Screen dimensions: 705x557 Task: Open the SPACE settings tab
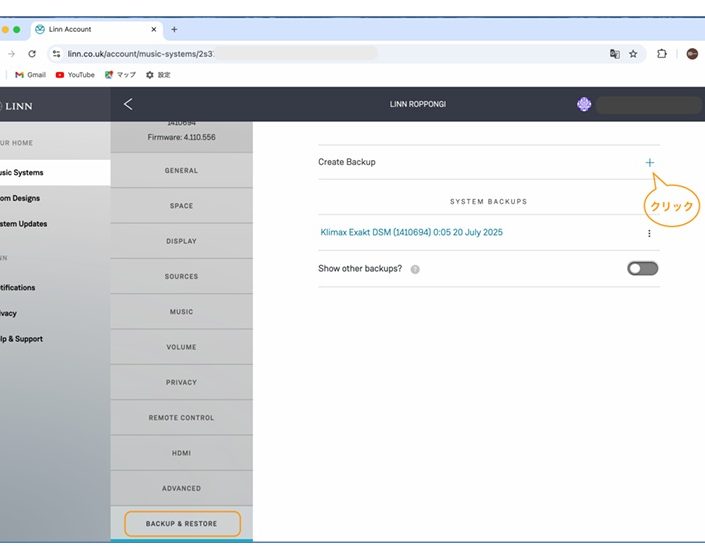[x=181, y=205]
